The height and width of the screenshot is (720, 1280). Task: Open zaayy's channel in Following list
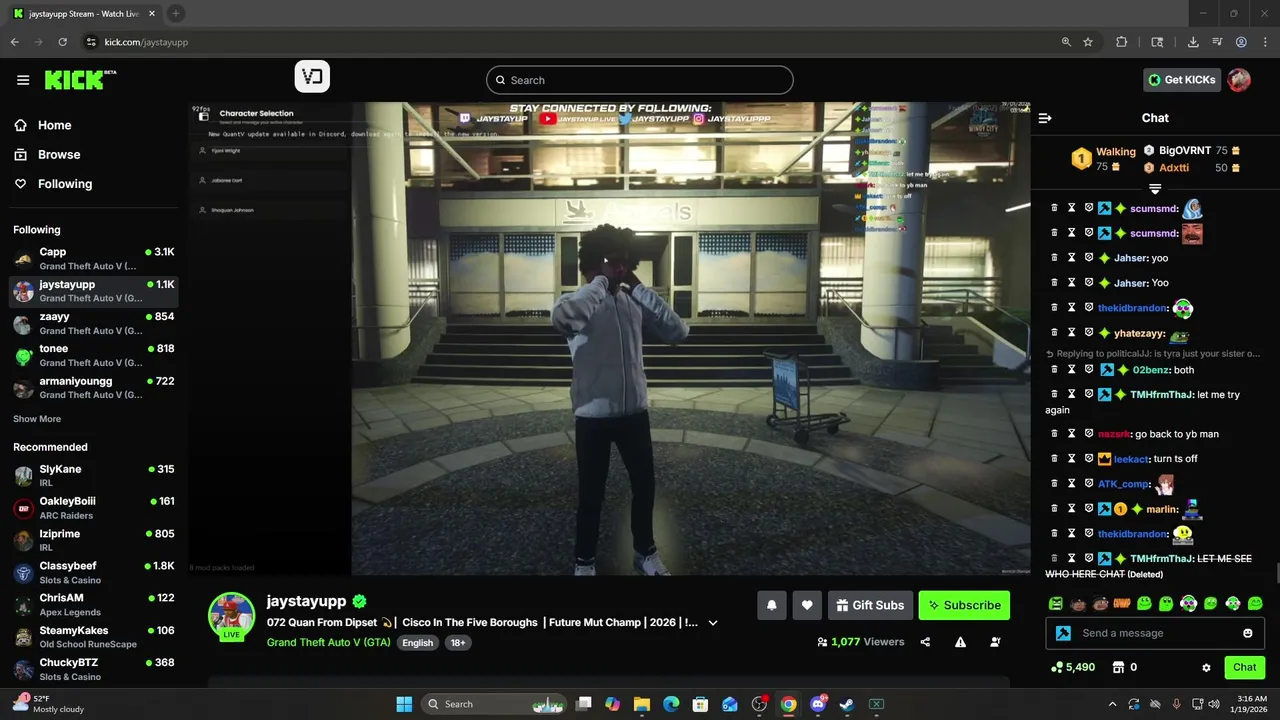pos(94,323)
